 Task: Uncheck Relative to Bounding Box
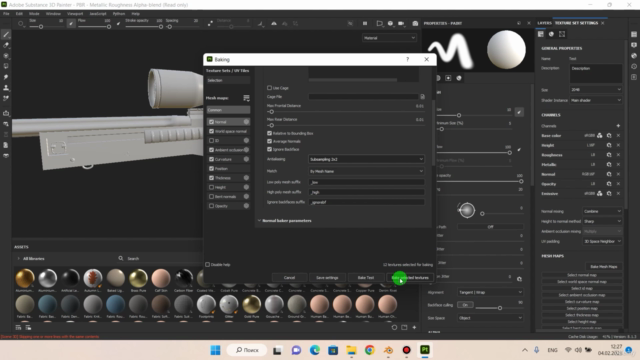[x=269, y=133]
